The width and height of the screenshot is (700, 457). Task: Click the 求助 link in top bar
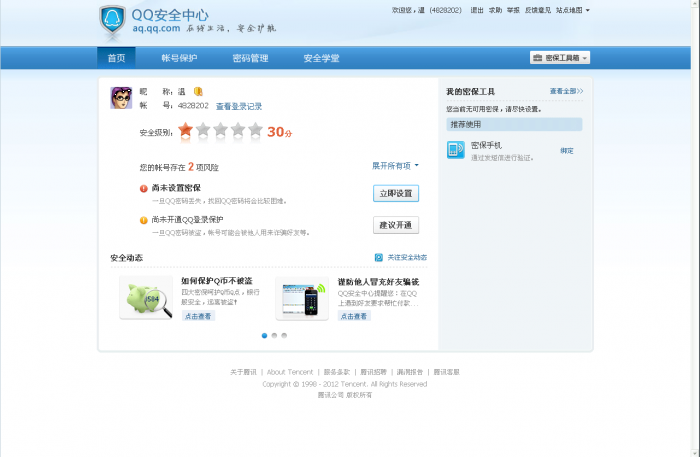[x=495, y=10]
